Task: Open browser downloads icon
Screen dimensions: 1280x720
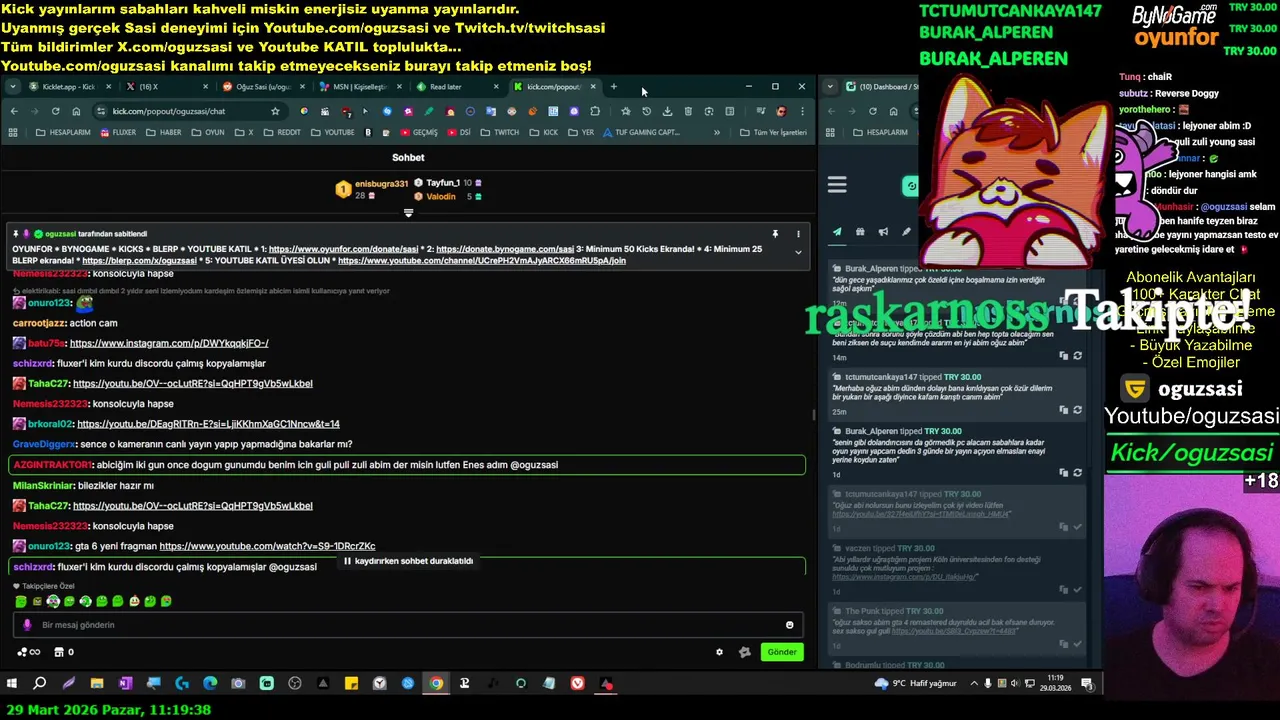Action: click(x=667, y=111)
